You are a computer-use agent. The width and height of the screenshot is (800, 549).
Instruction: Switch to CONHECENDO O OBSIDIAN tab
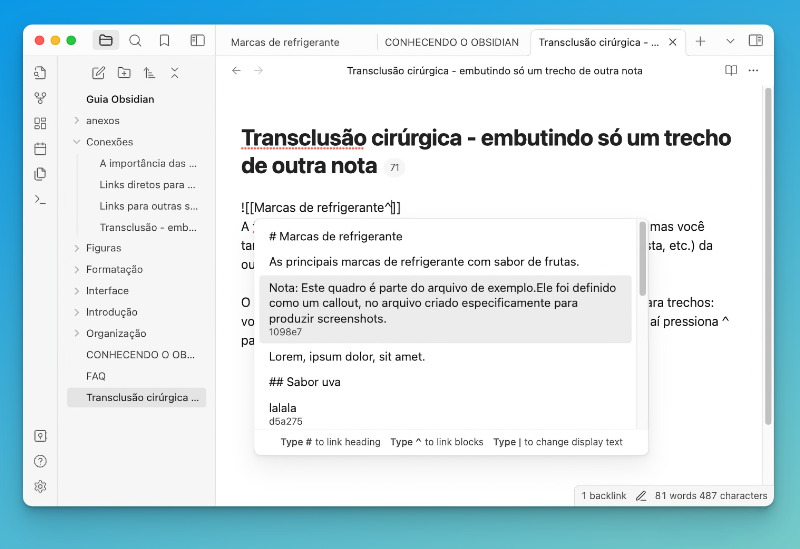point(452,42)
